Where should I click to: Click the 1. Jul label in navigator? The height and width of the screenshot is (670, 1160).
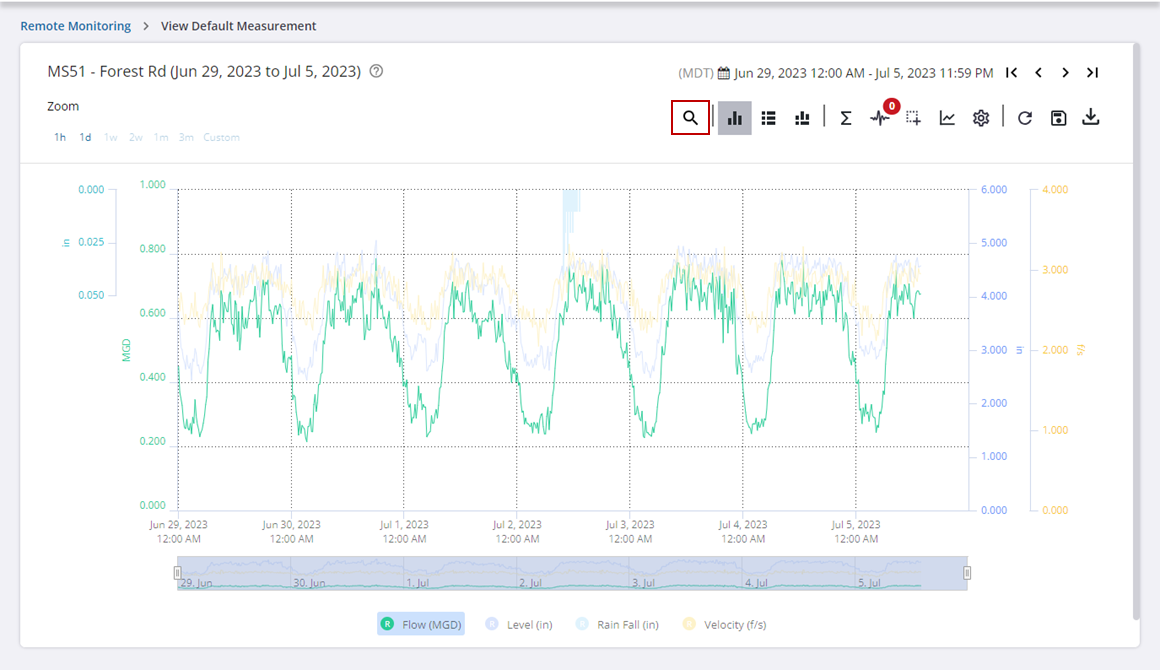[417, 583]
